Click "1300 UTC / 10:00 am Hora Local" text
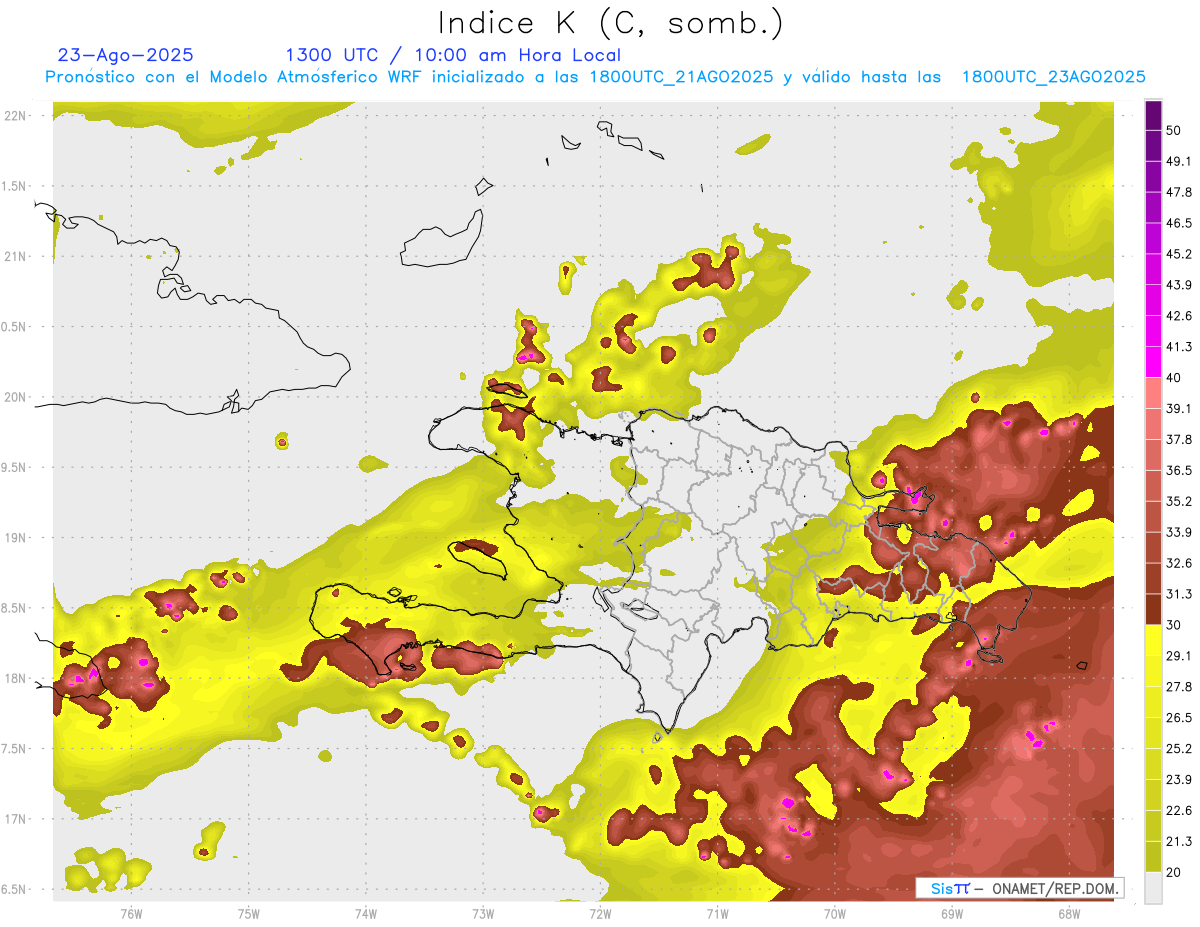1200x927 pixels. (453, 55)
